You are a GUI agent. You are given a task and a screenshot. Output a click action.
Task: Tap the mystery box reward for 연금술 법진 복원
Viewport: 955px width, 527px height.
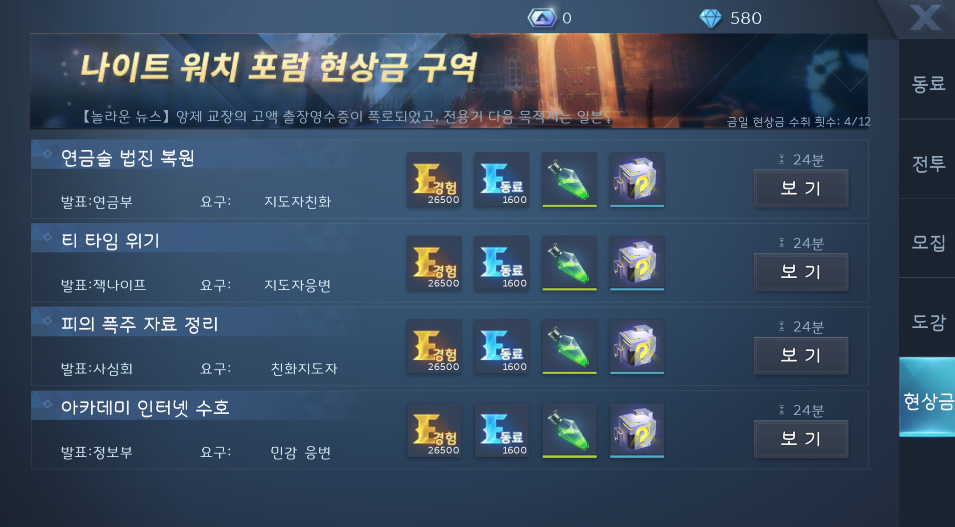[636, 180]
